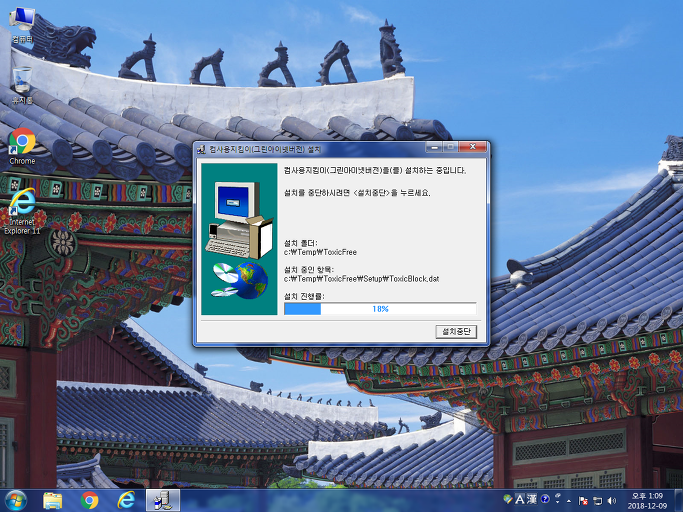
Task: Open Action Center flag icon
Action: click(583, 501)
